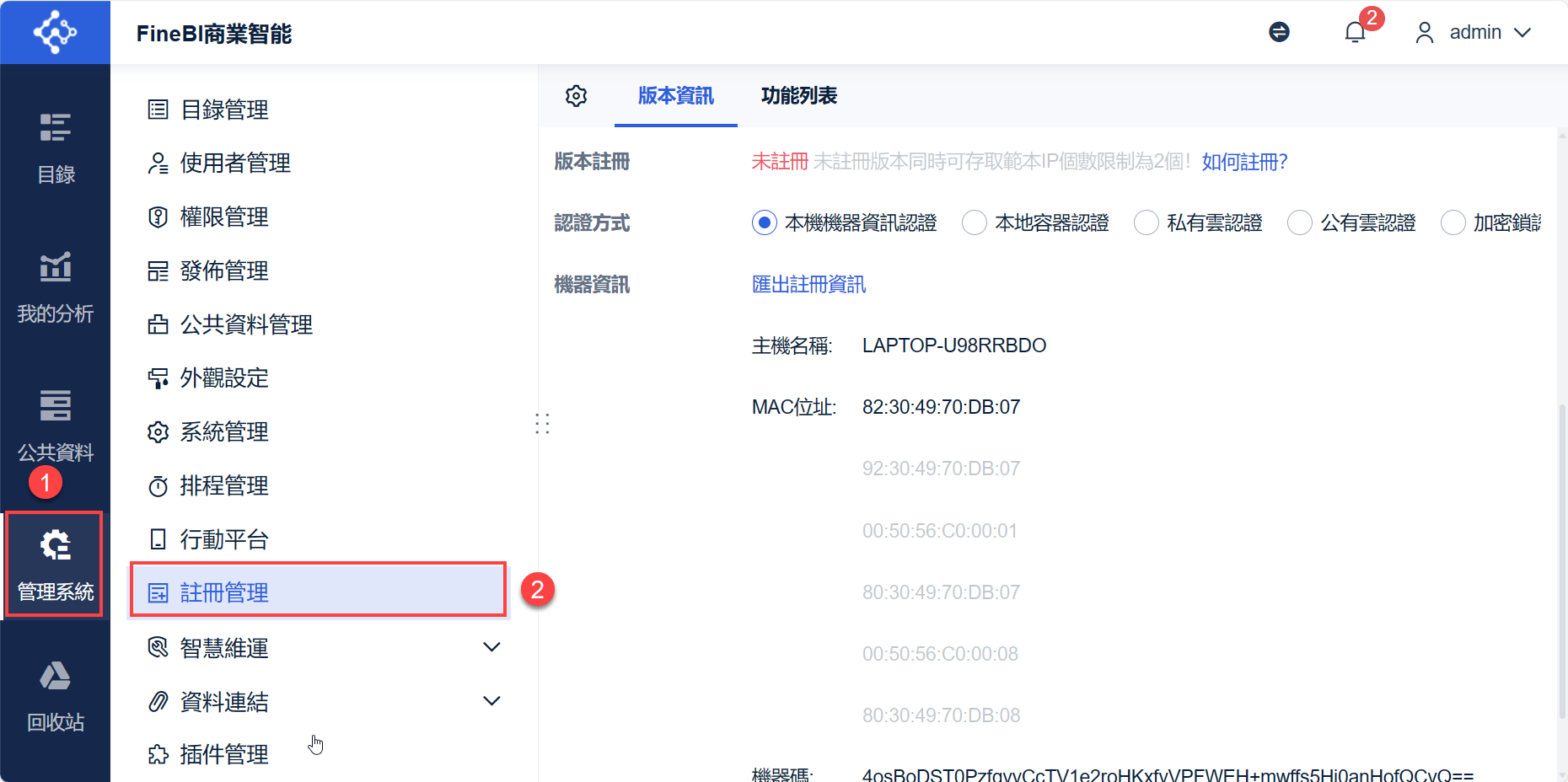Click the 系統管理 gear icon
Viewport: 1568px width, 782px height.
coord(158,432)
